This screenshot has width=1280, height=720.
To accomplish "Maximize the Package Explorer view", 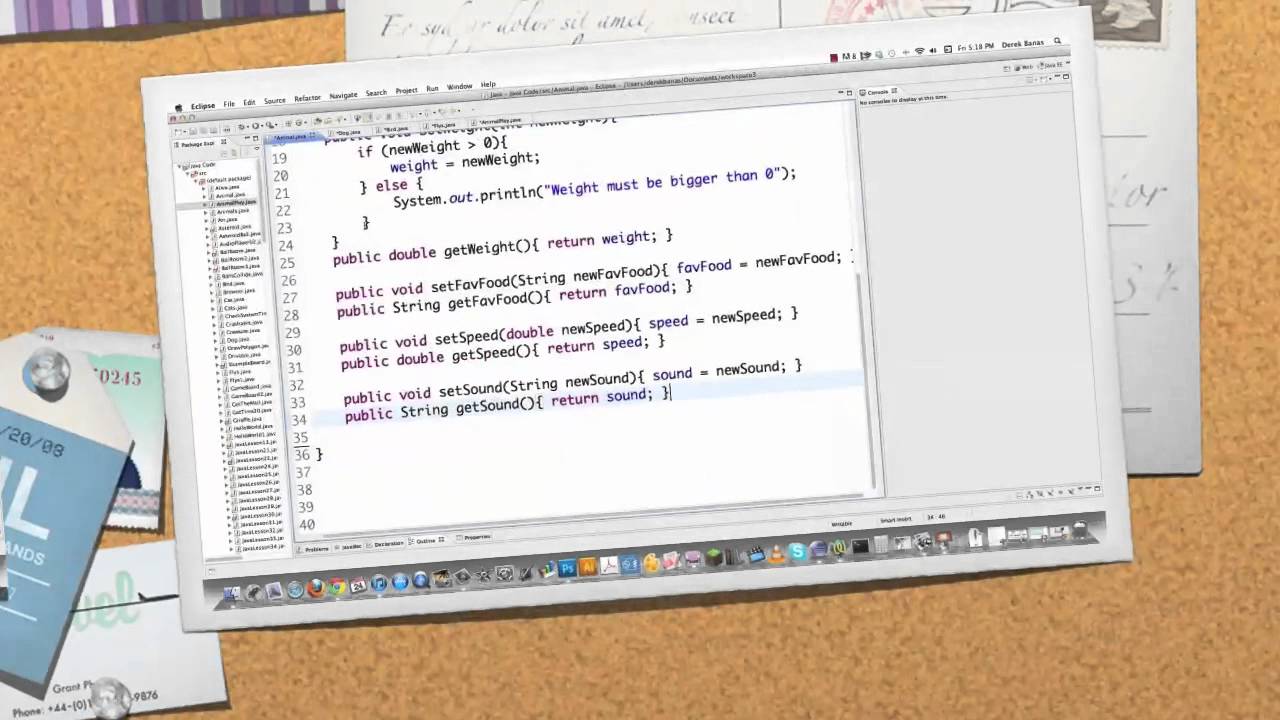I will [x=255, y=138].
